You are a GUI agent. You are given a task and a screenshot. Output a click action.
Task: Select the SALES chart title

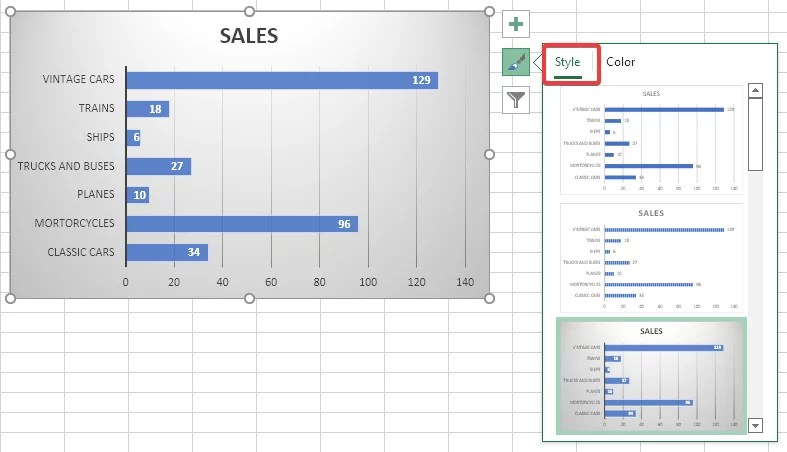(249, 36)
